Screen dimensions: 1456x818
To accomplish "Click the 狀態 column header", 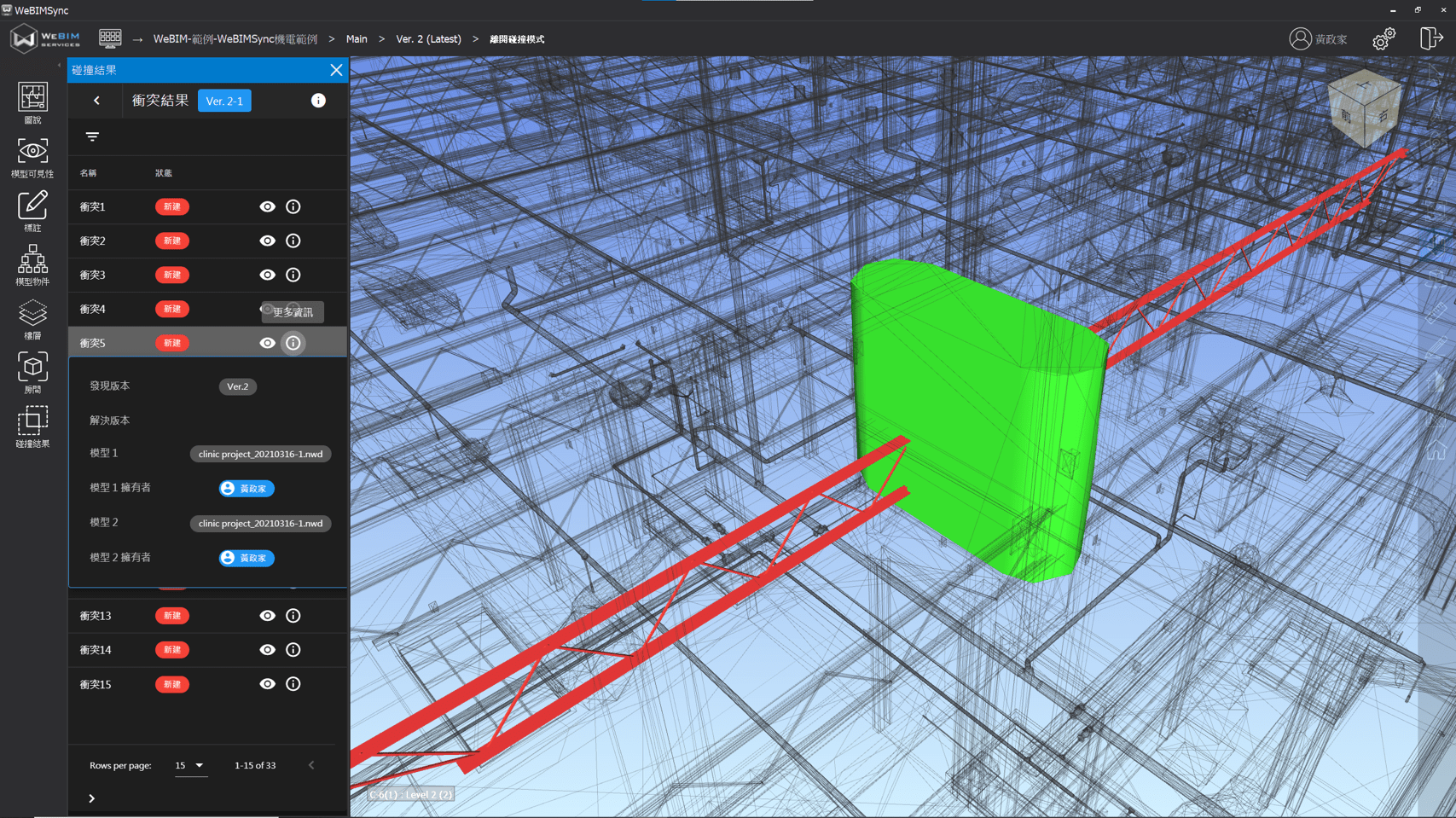I will 163,173.
